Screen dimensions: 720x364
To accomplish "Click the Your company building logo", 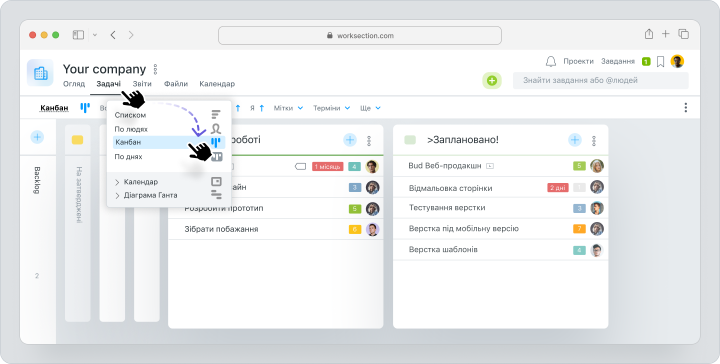I will coord(40,73).
